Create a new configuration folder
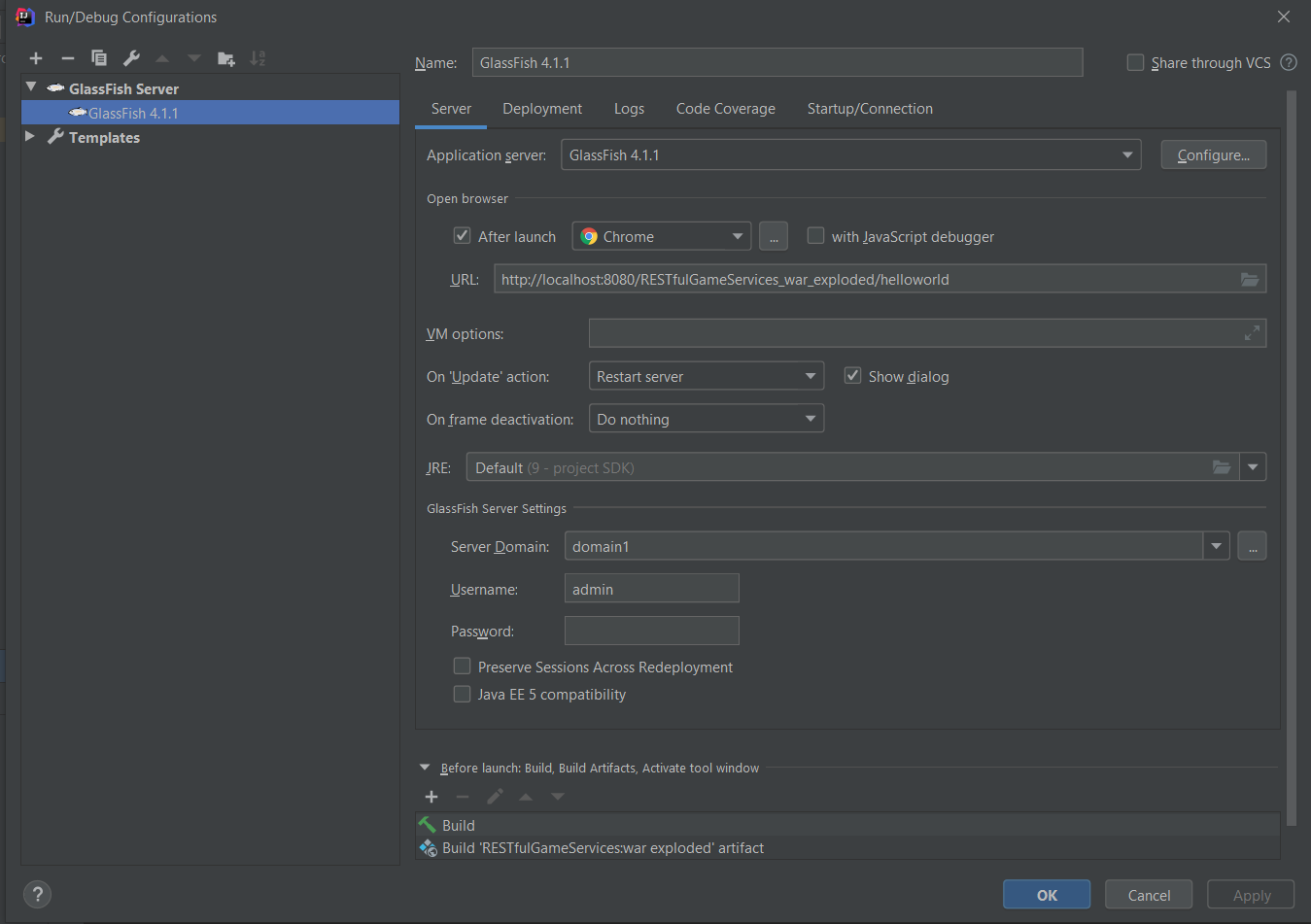 (226, 58)
